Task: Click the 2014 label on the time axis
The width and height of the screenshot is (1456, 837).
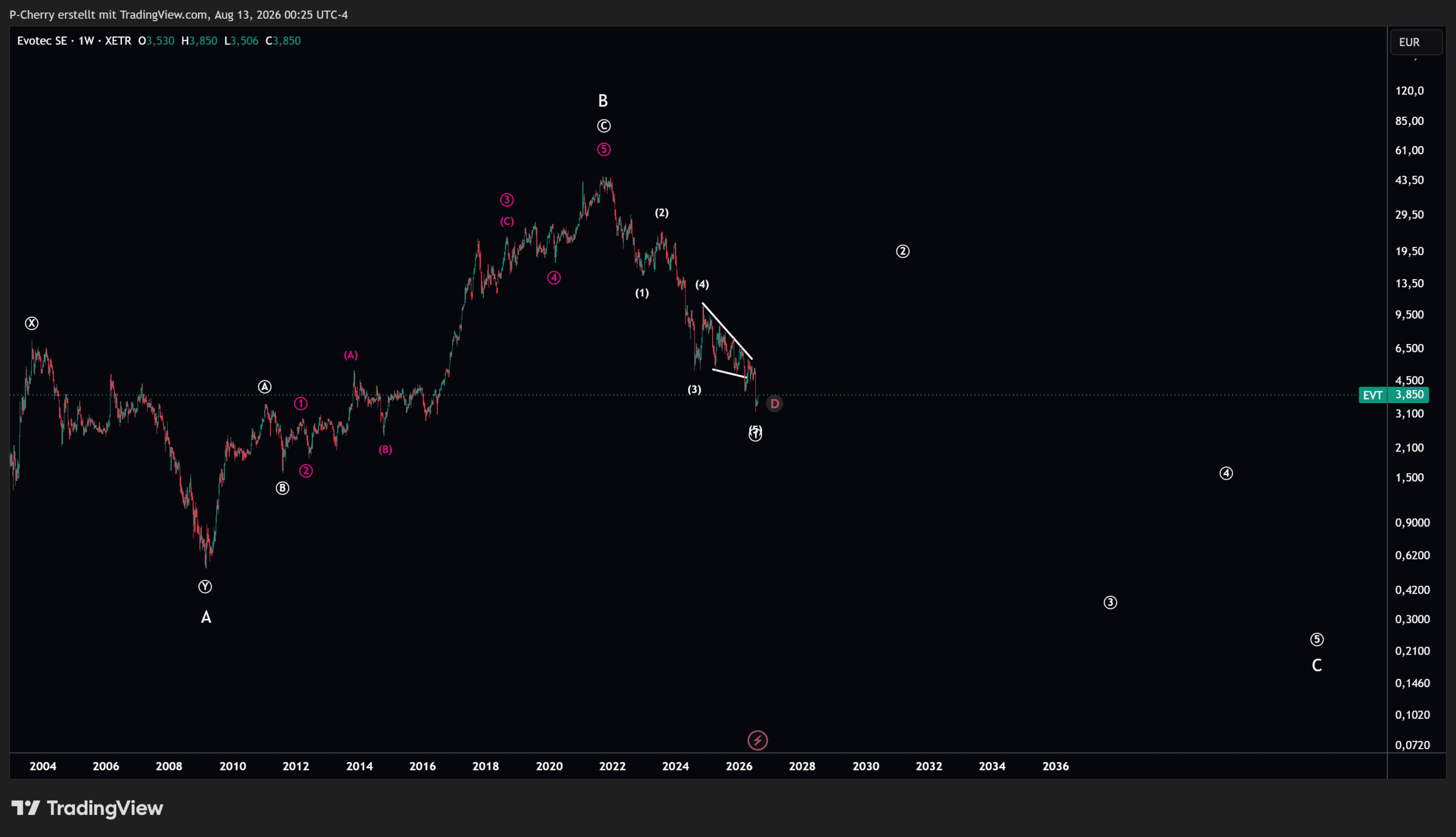Action: 359,766
